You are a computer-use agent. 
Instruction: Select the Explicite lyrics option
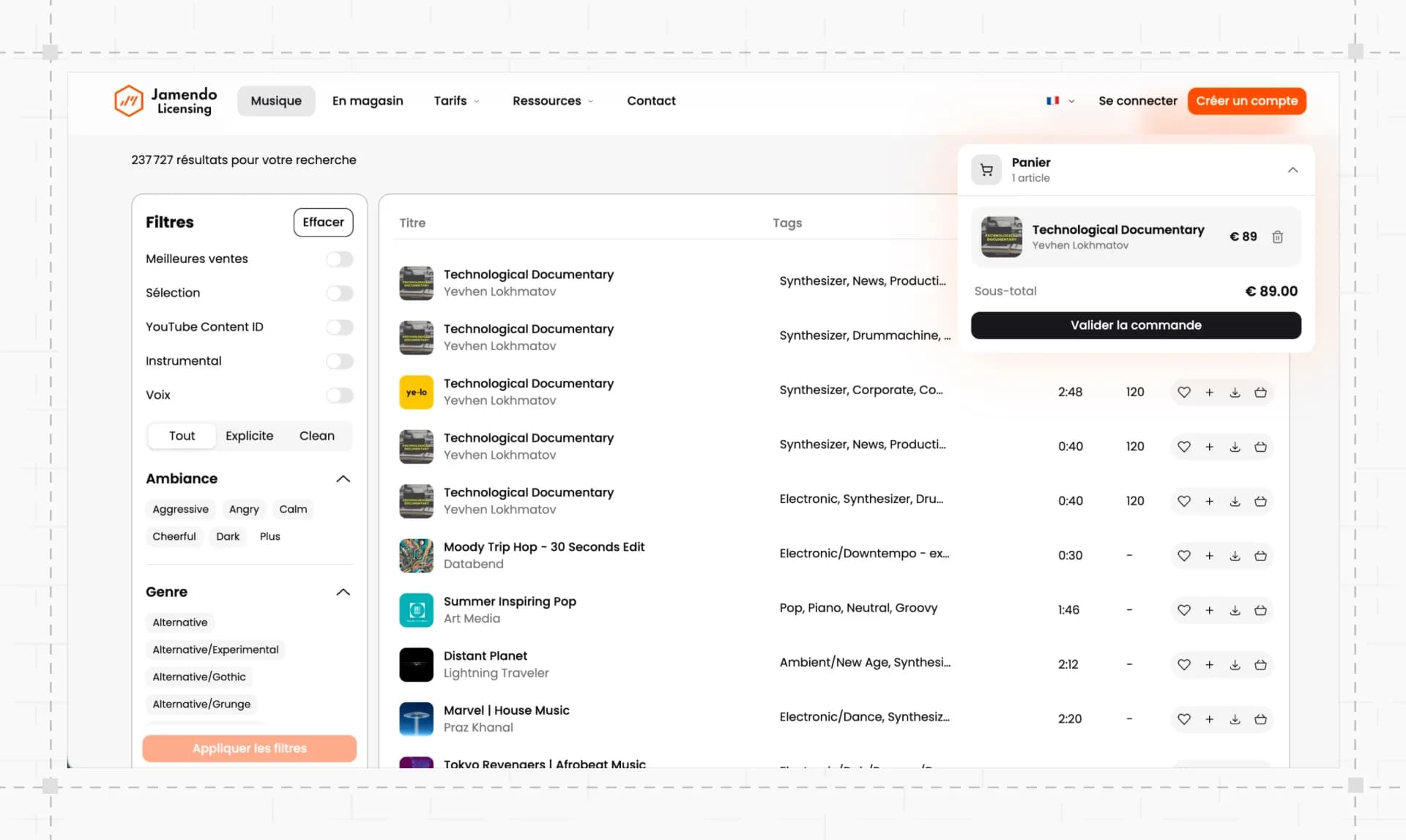(249, 436)
